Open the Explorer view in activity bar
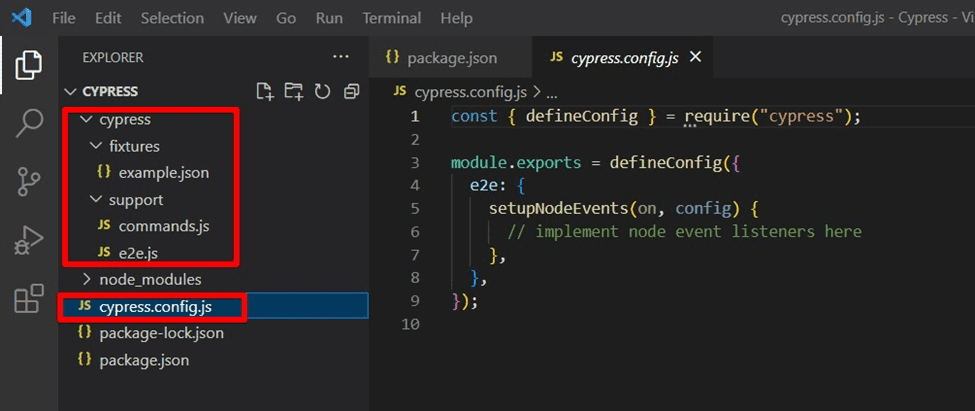 coord(29,66)
